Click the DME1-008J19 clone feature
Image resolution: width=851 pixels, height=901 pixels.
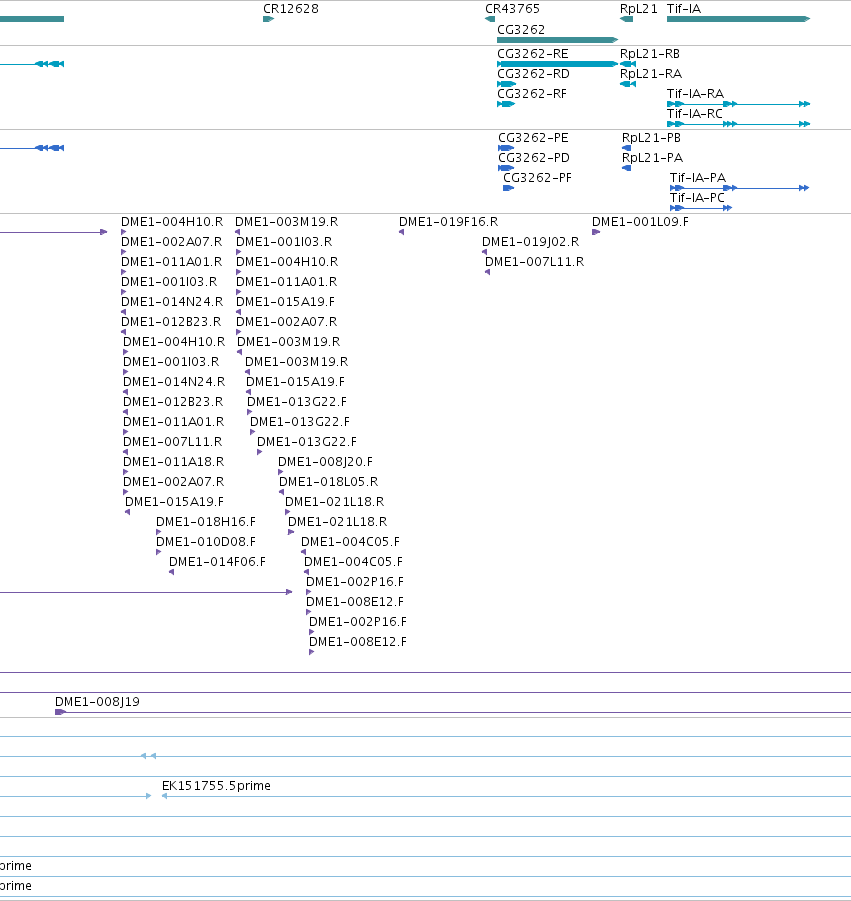pos(453,713)
